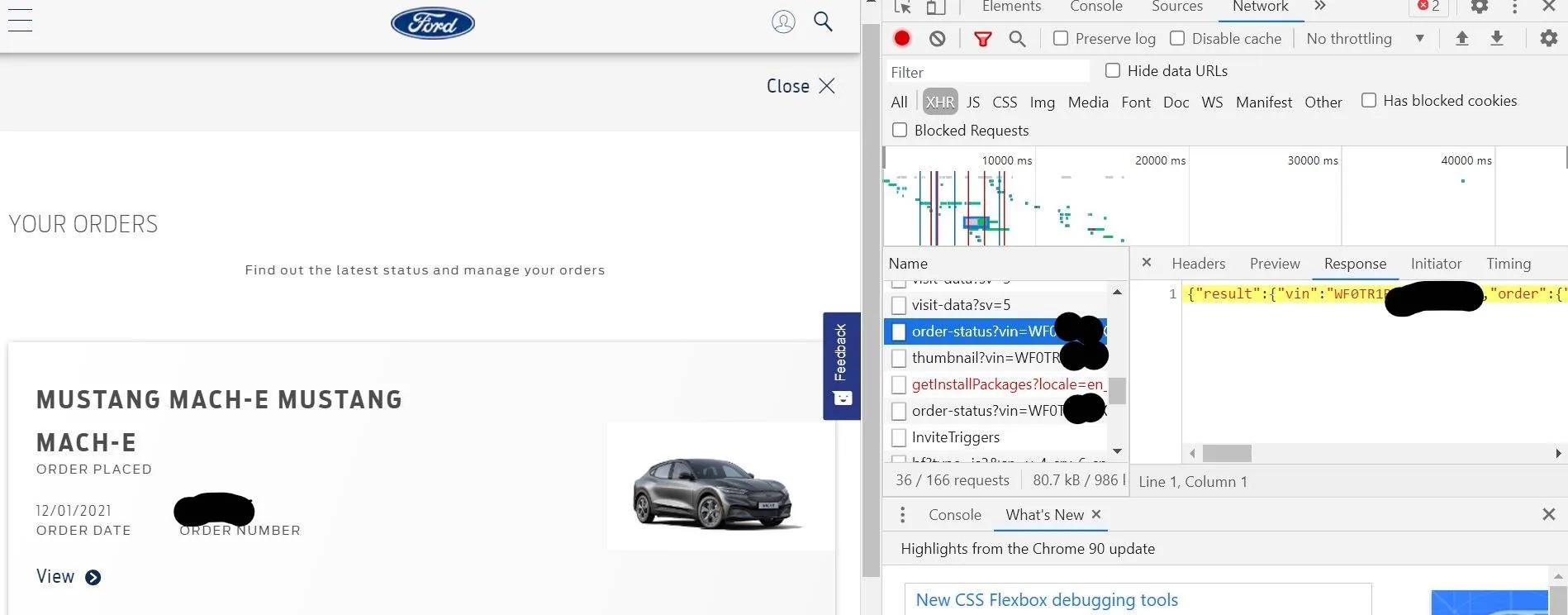
Task: Check Blocked Requests
Action: (x=900, y=130)
